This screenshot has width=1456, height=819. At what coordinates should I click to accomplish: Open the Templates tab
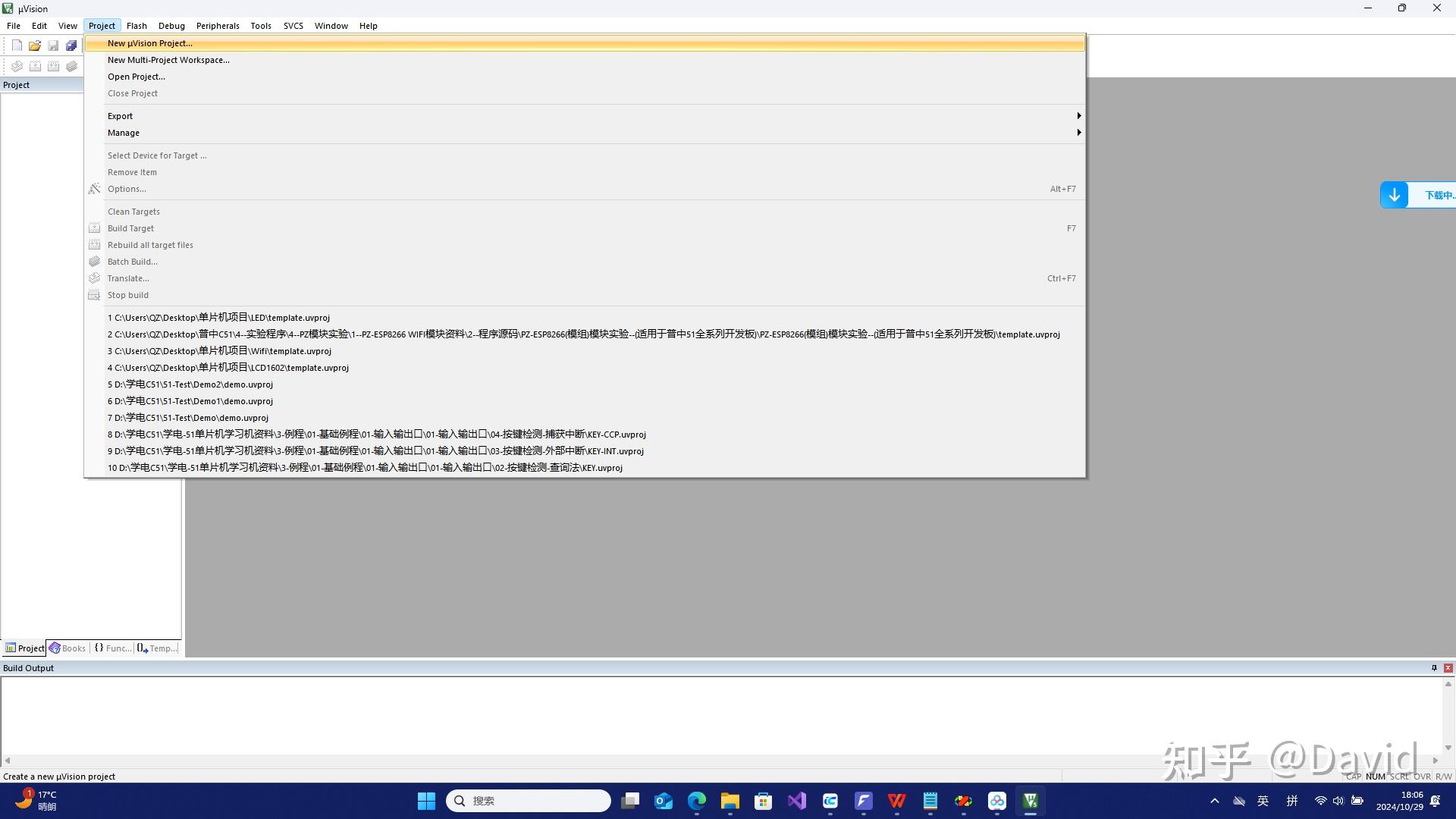coord(157,648)
